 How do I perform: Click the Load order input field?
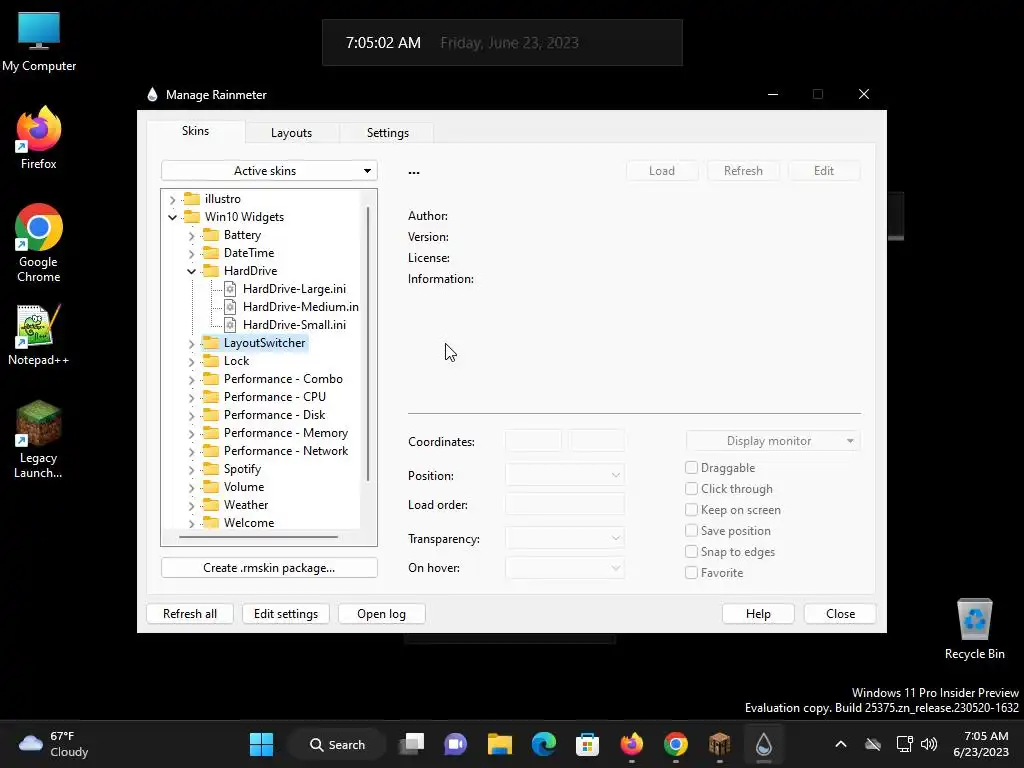point(564,504)
